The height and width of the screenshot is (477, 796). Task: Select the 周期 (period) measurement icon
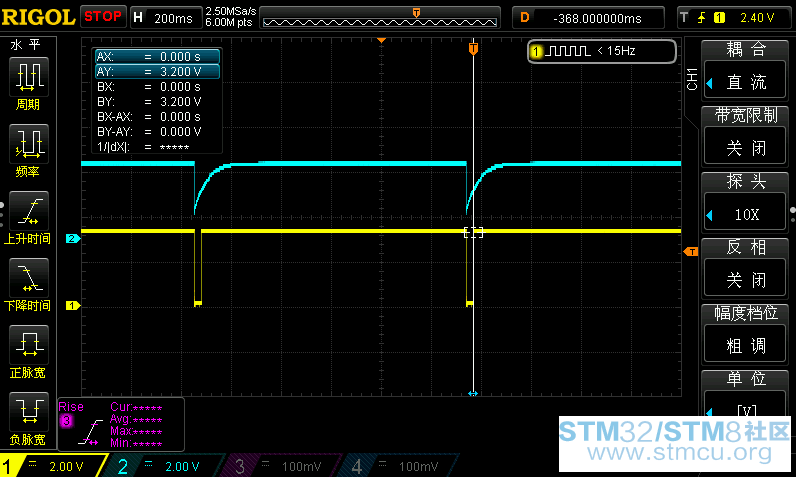pos(28,82)
